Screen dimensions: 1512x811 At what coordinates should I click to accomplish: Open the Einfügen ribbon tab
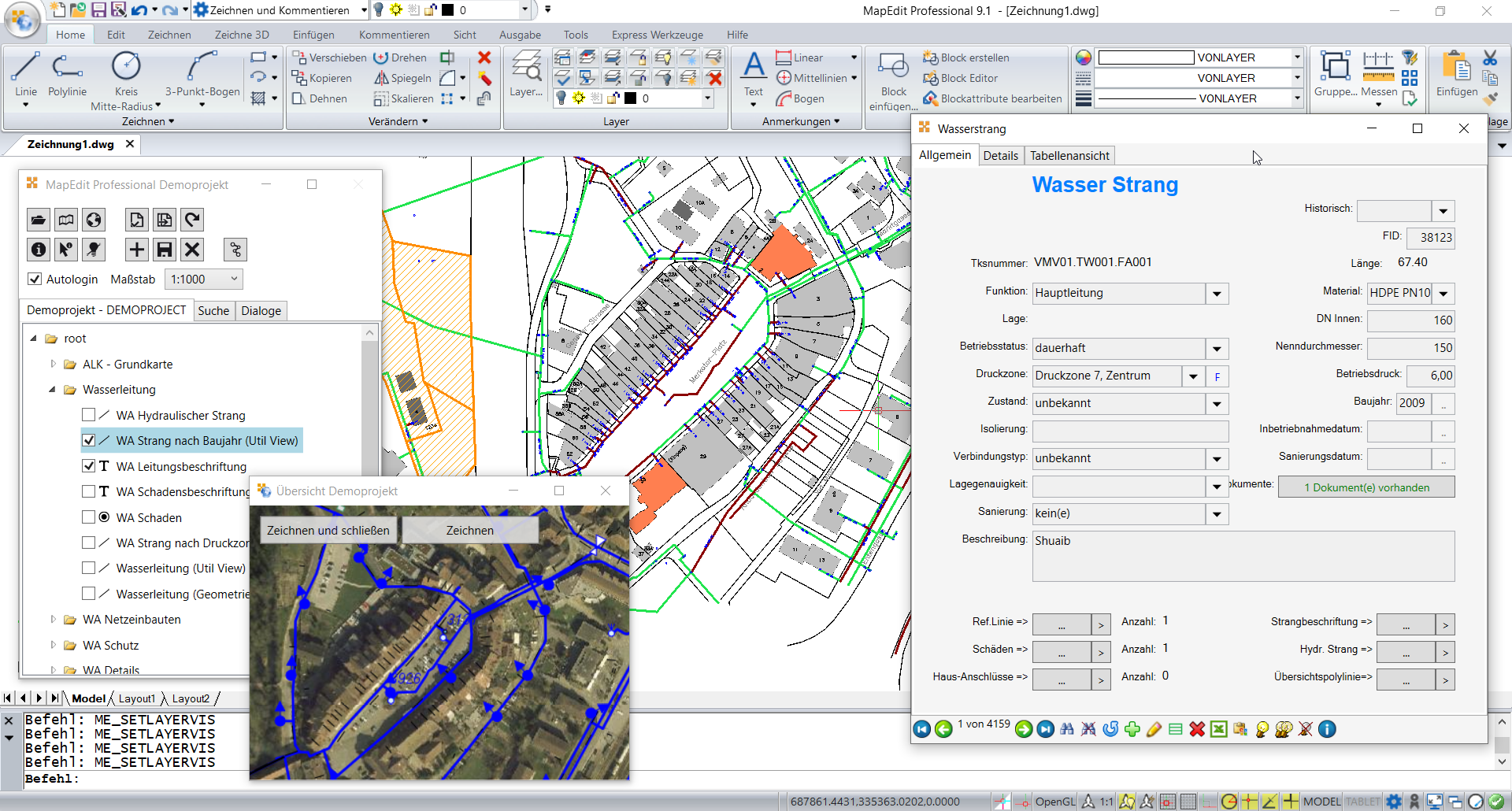click(x=313, y=35)
